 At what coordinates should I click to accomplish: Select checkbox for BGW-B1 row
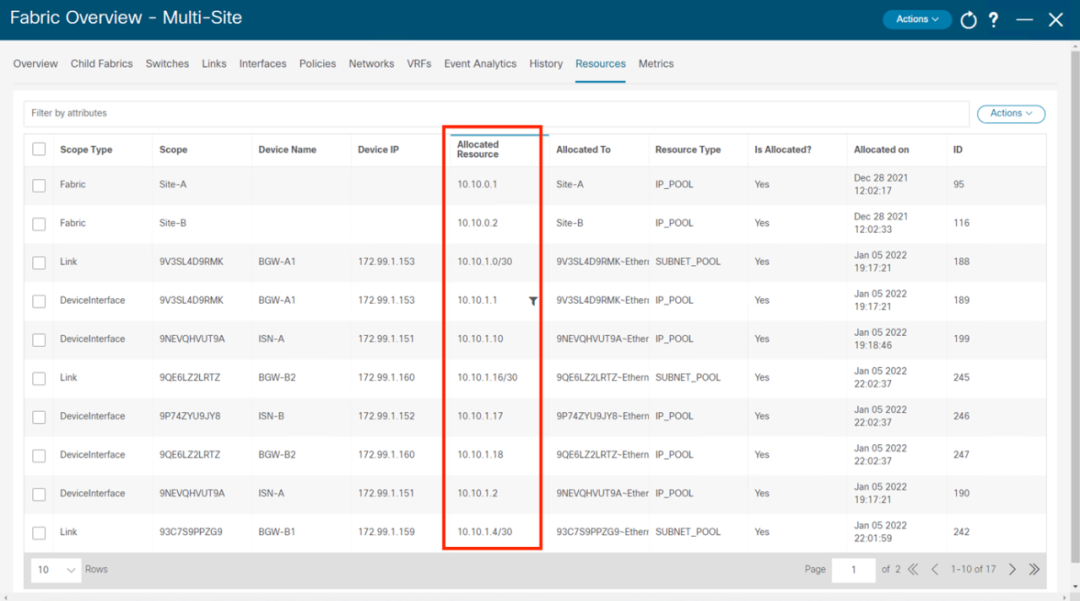pos(39,532)
